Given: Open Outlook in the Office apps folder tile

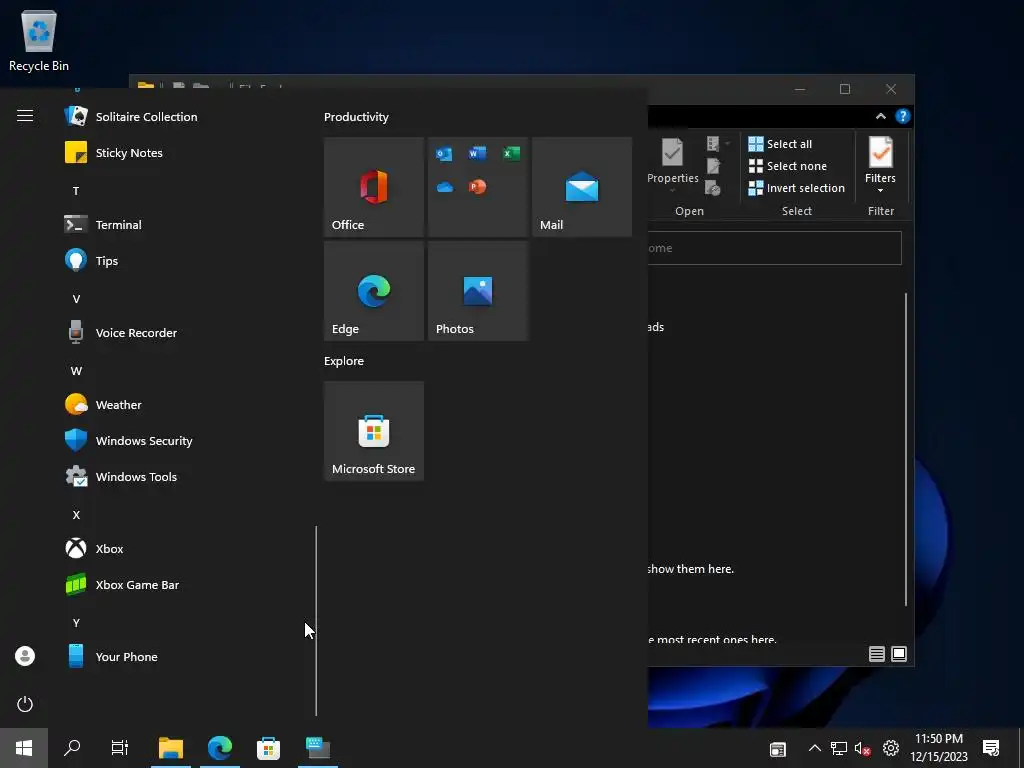Looking at the screenshot, I should (444, 153).
